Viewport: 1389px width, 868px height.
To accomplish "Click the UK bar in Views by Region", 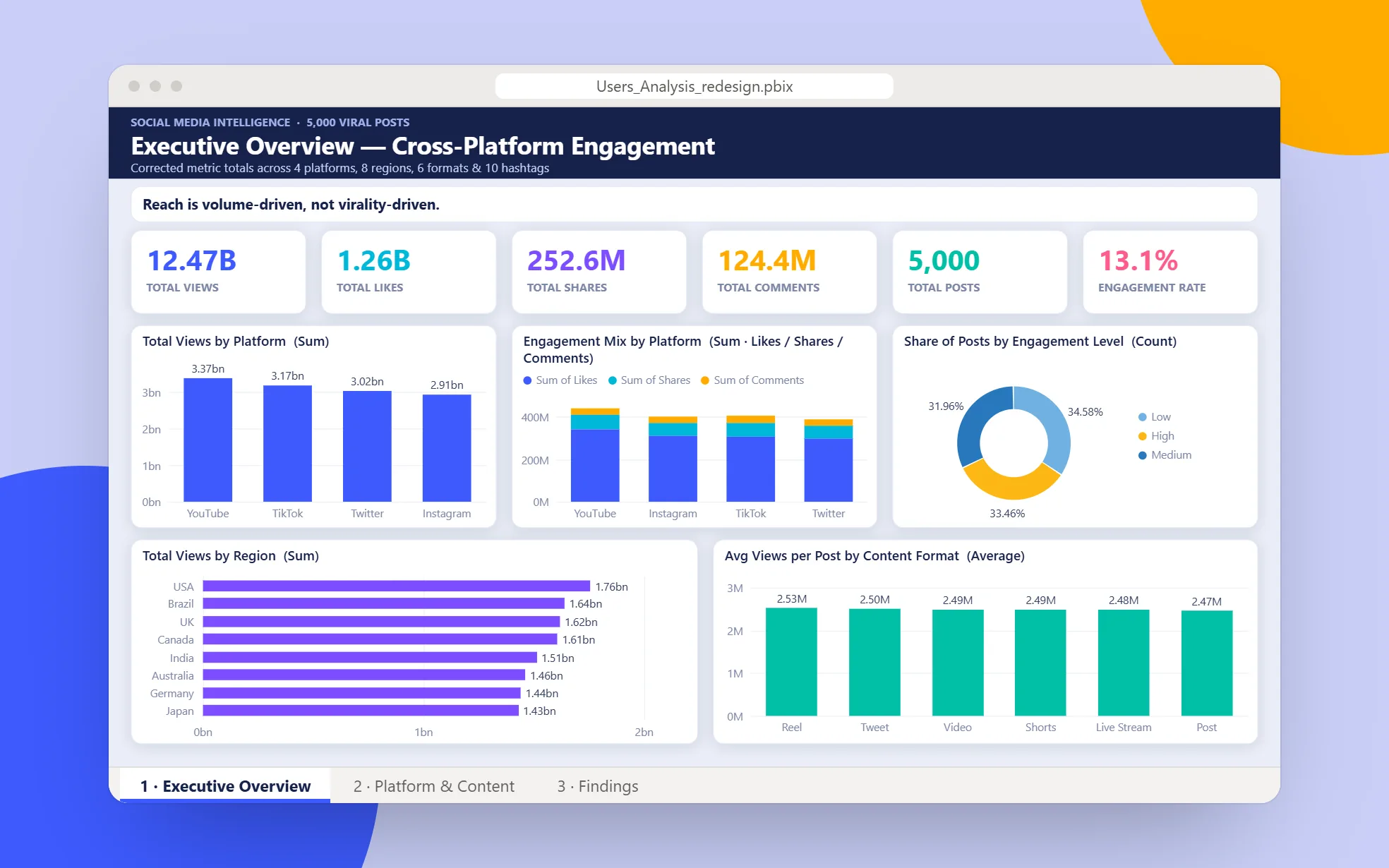I will [x=381, y=622].
